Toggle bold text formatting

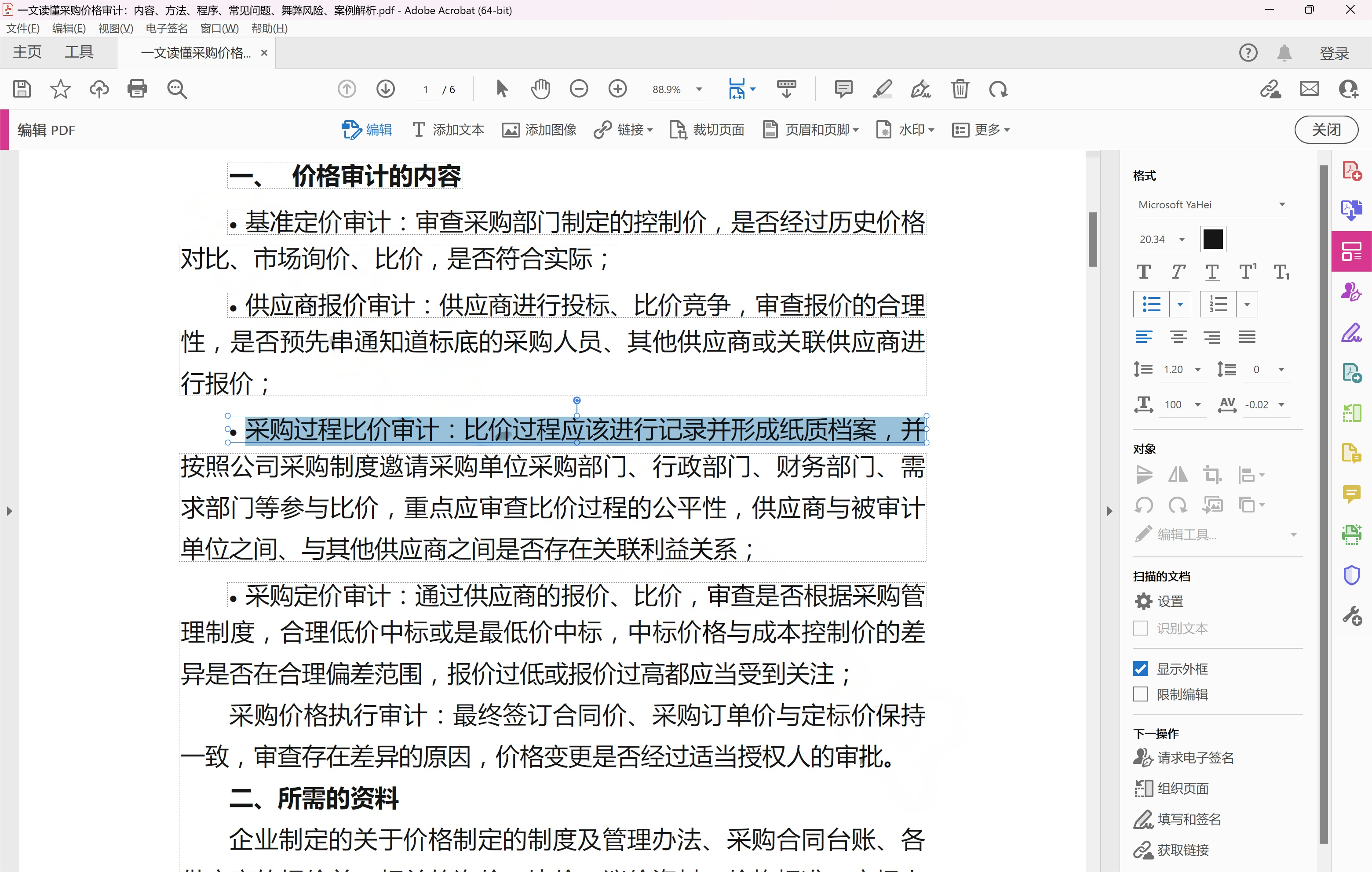click(x=1143, y=272)
